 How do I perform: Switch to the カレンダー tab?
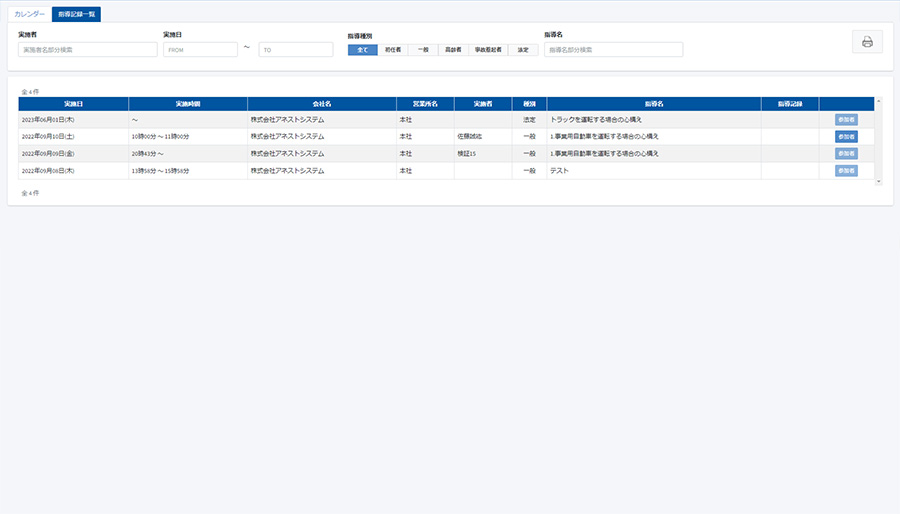coord(29,14)
